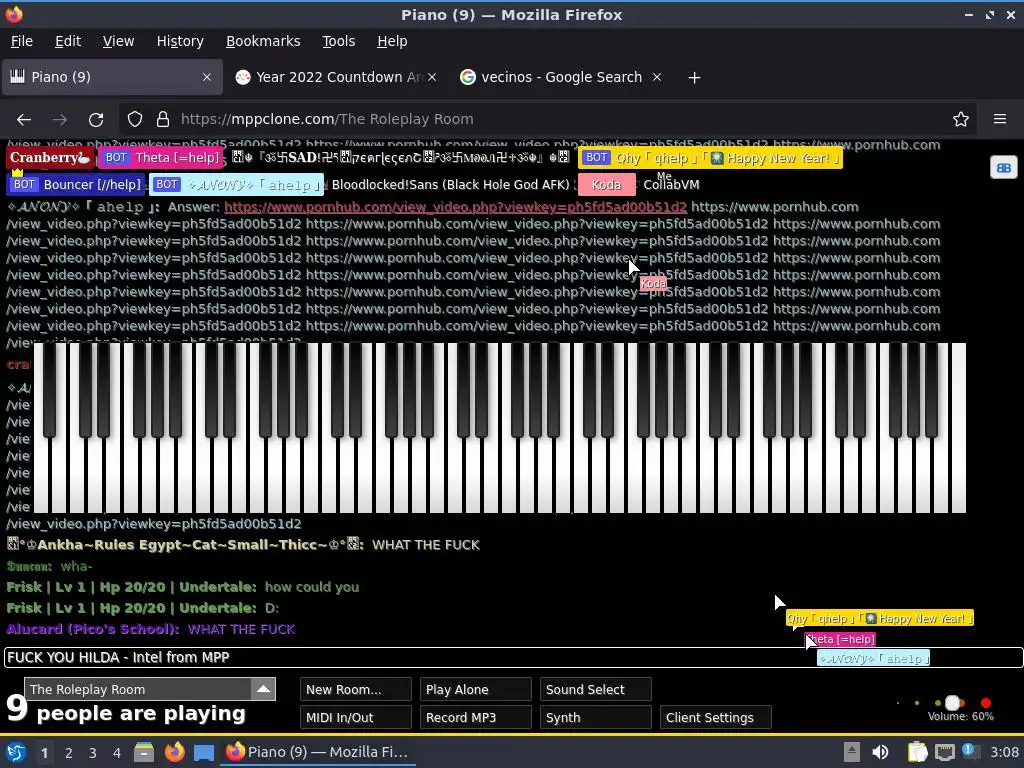
Task: Switch to workspace 4 on taskbar
Action: point(117,753)
